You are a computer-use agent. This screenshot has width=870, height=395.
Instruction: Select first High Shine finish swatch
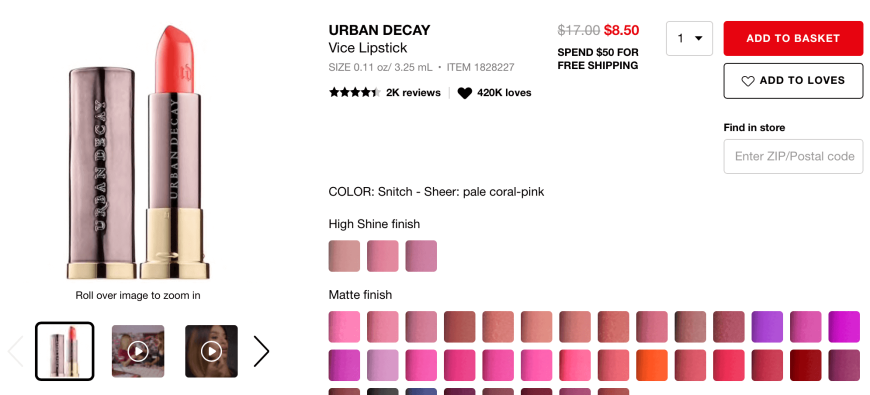click(x=344, y=256)
